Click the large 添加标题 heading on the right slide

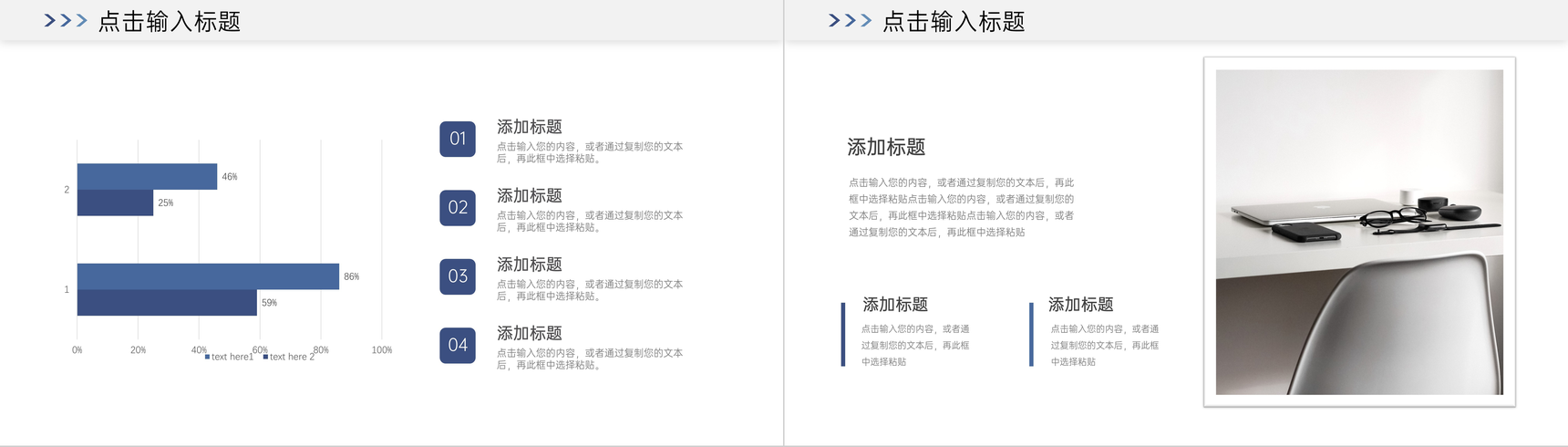(886, 147)
